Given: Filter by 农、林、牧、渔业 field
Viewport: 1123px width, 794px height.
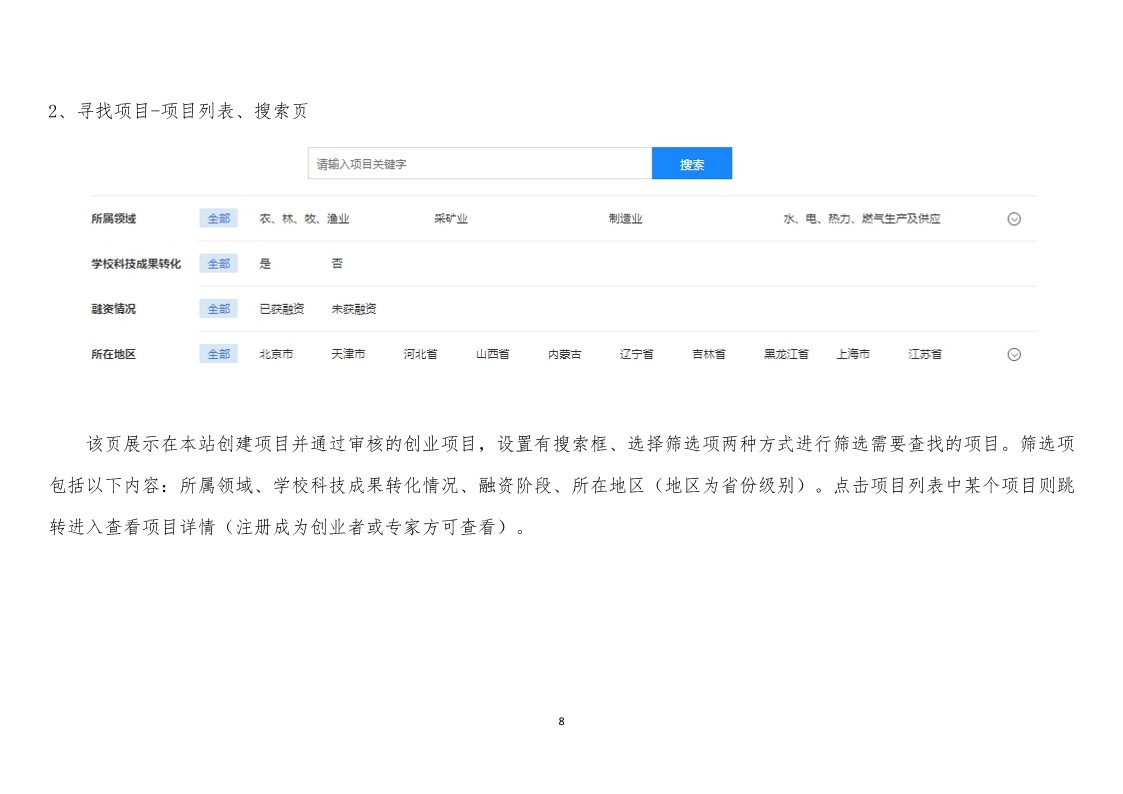Looking at the screenshot, I should pyautogui.click(x=304, y=218).
